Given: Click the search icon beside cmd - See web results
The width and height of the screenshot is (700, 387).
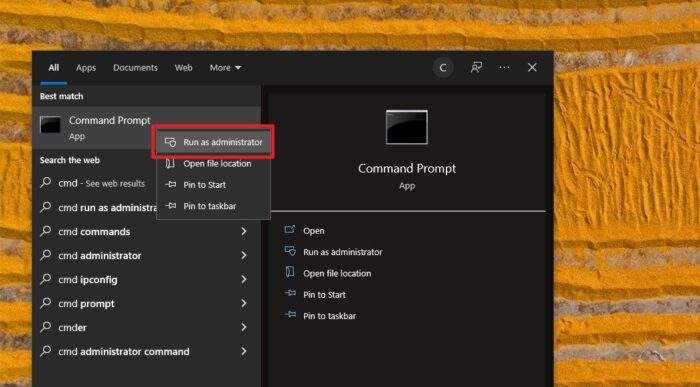Looking at the screenshot, I should (x=46, y=183).
